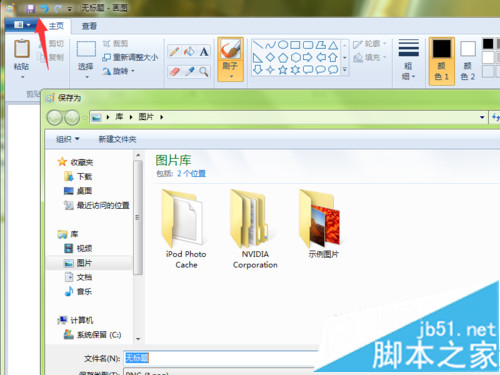This screenshot has height=375, width=500.
Task: Click the 粘贴 clipboard icon
Action: click(22, 49)
